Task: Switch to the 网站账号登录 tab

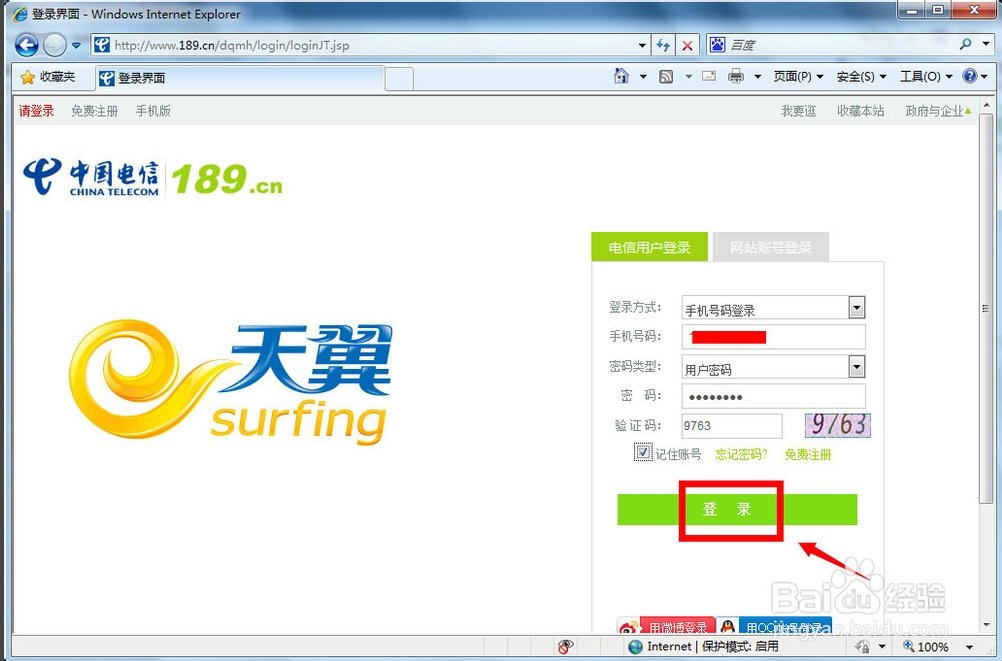Action: coord(770,247)
